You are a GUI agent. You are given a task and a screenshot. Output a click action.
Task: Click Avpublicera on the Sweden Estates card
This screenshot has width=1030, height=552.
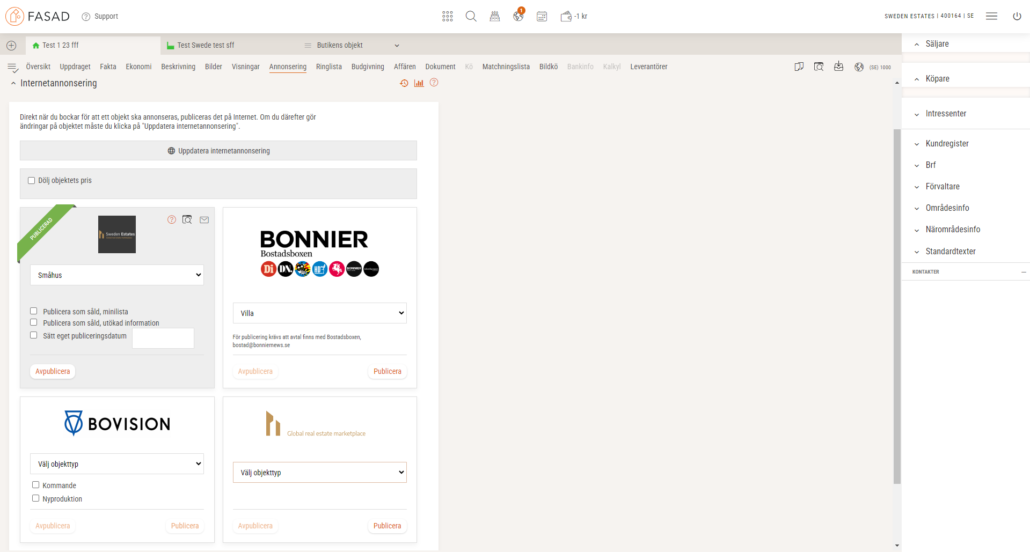click(53, 371)
